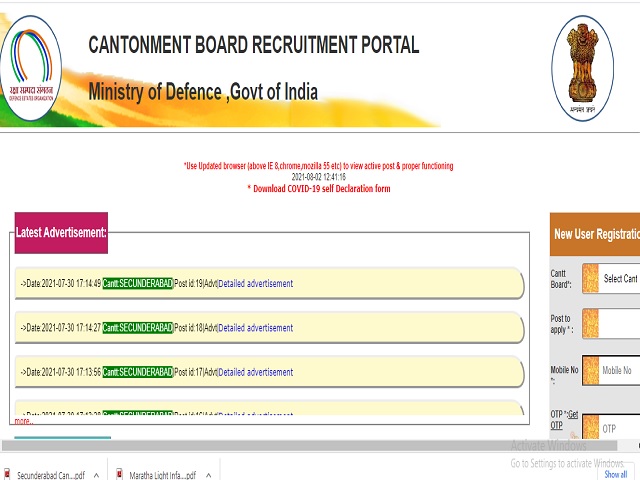Click PDF icon of Secunderabad Can download
The width and height of the screenshot is (640, 480).
tap(7, 473)
